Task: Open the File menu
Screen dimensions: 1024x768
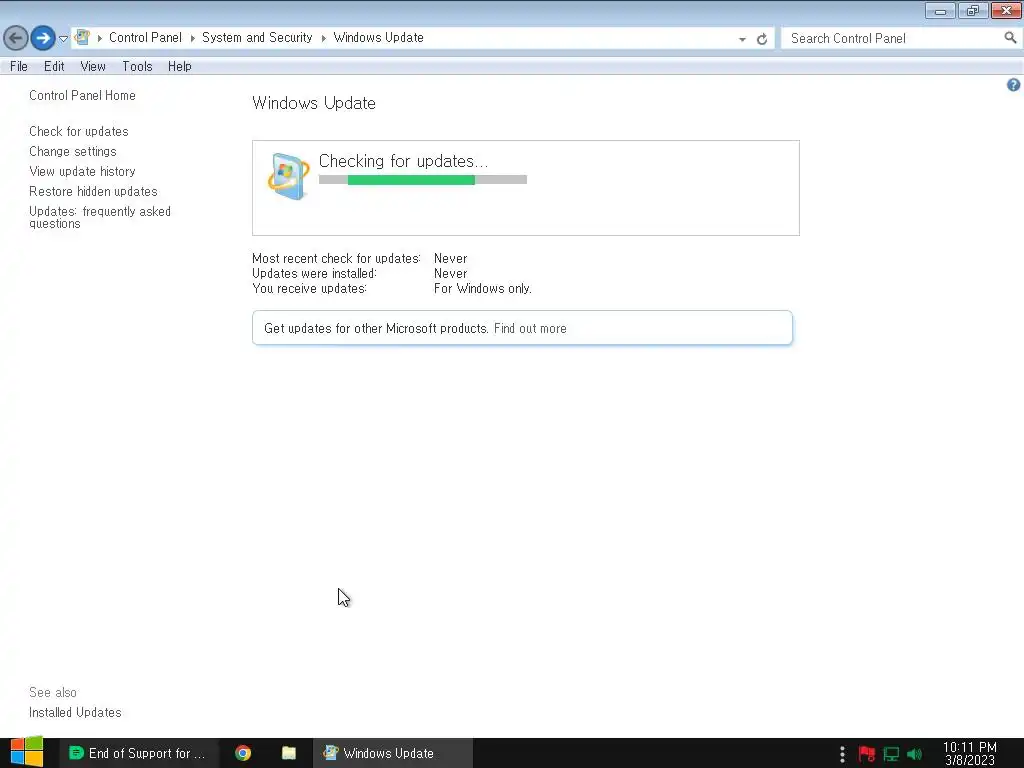Action: point(18,66)
